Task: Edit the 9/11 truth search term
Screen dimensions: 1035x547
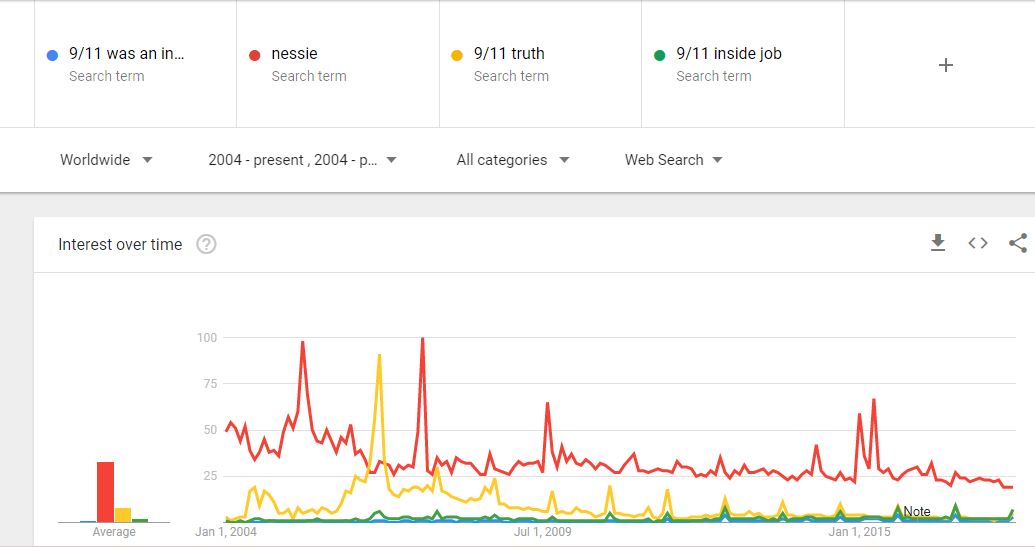Action: (x=509, y=54)
